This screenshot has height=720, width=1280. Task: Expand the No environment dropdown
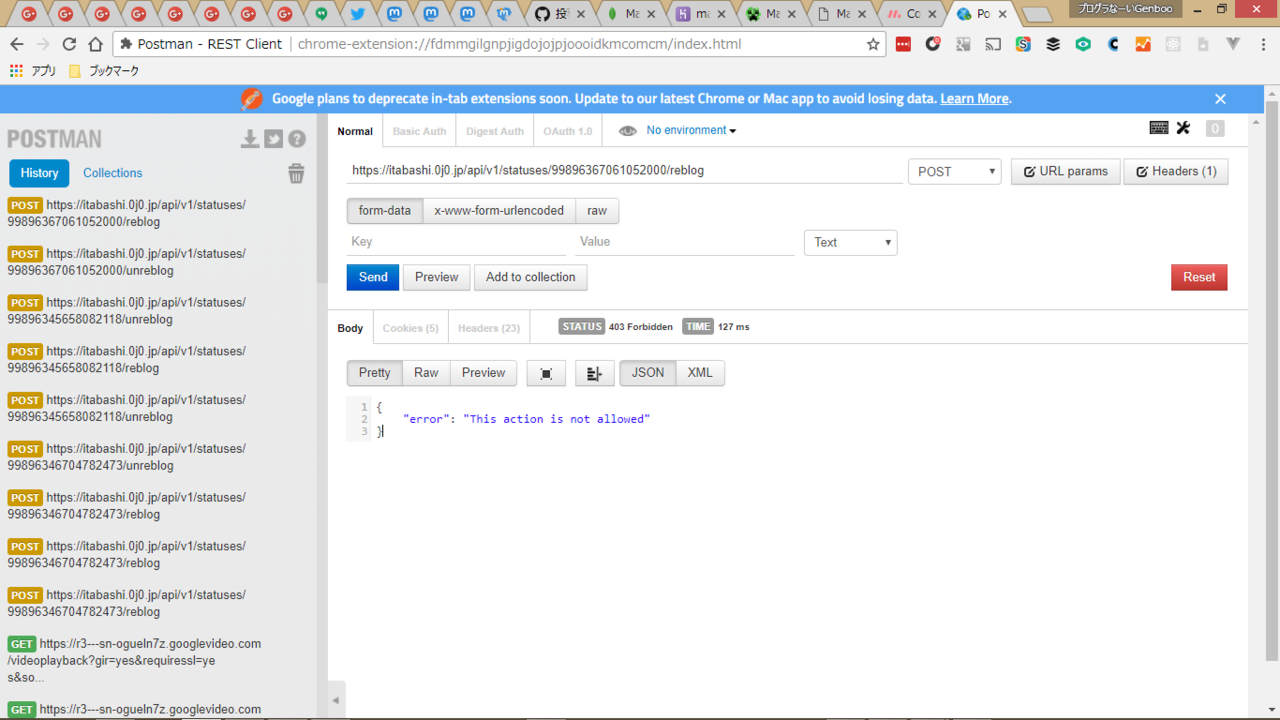tap(691, 131)
